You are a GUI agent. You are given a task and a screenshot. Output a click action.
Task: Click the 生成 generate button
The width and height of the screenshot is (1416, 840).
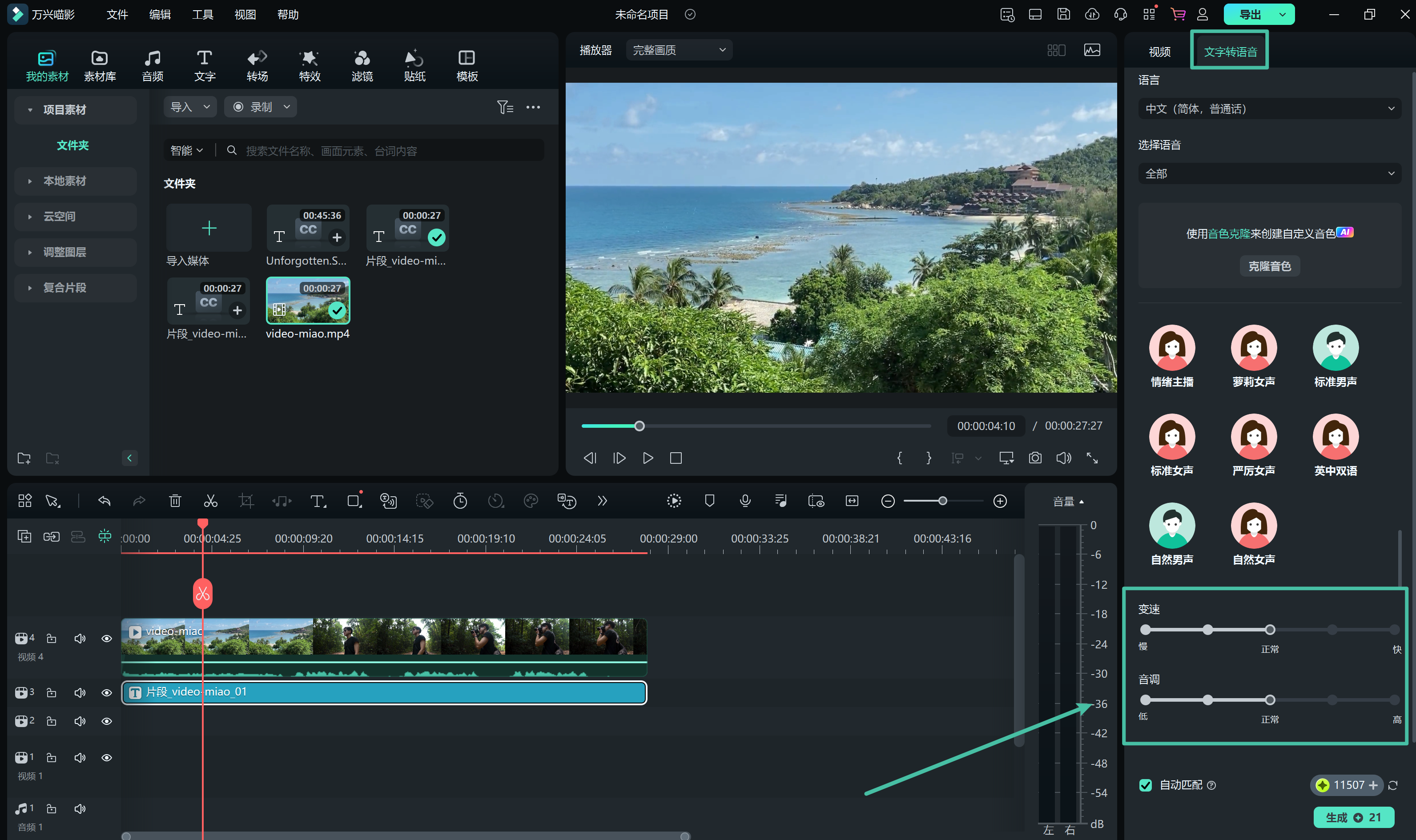click(1353, 817)
